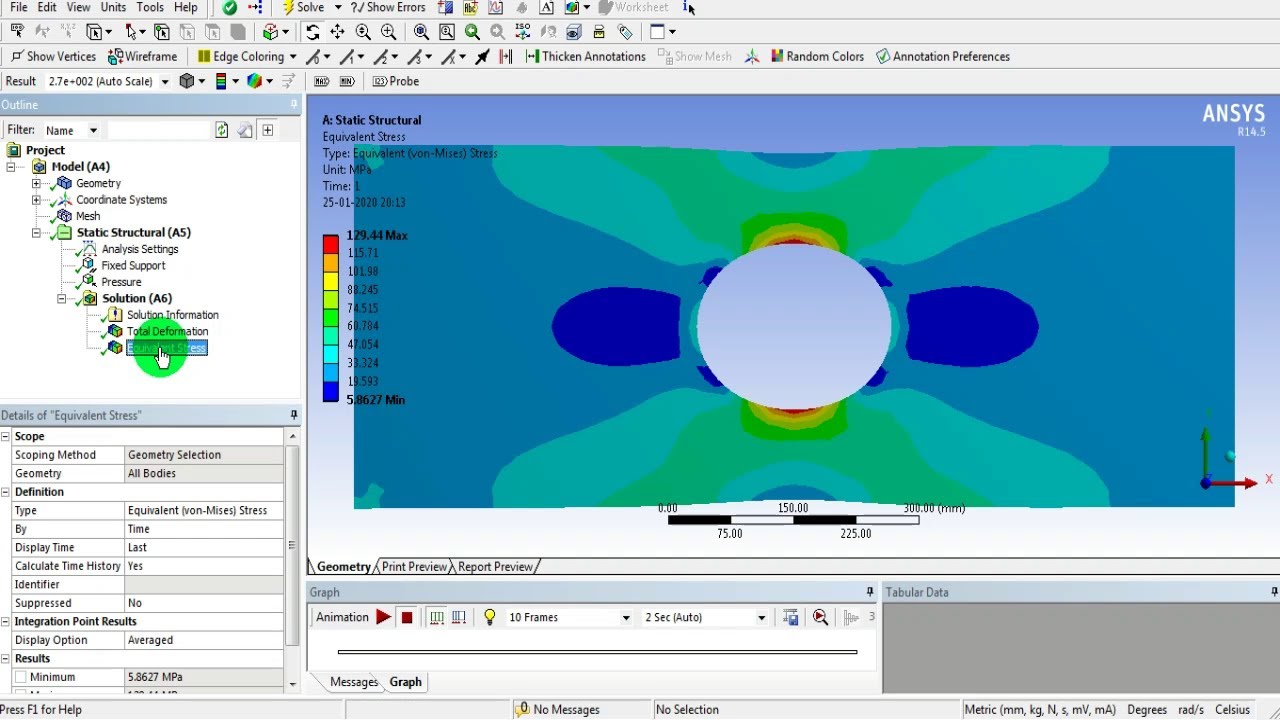Select Fixed Support in the tree

point(133,266)
